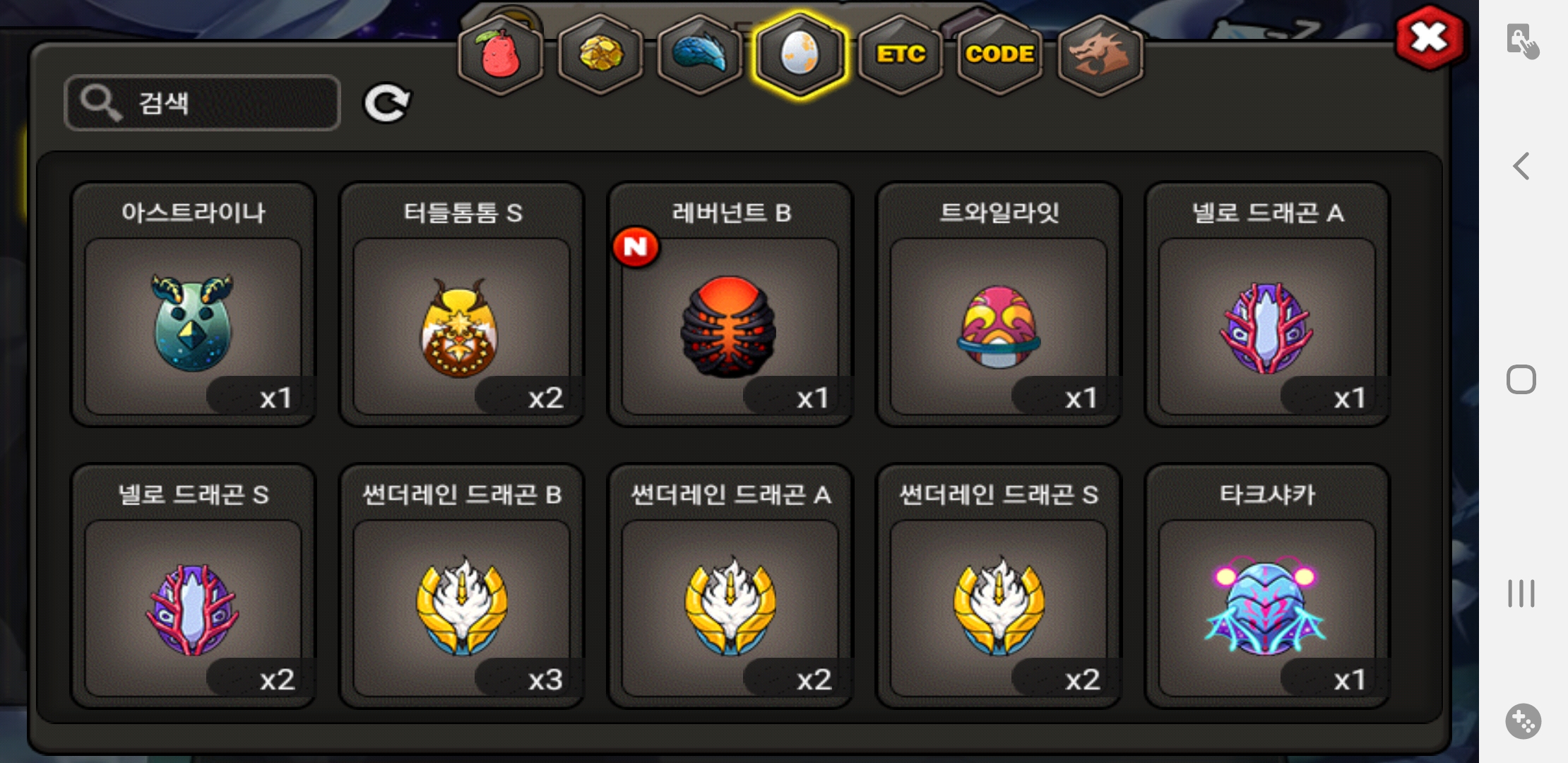Viewport: 1568px width, 763px height.
Task: Click the 검색 search field
Action: coord(202,103)
